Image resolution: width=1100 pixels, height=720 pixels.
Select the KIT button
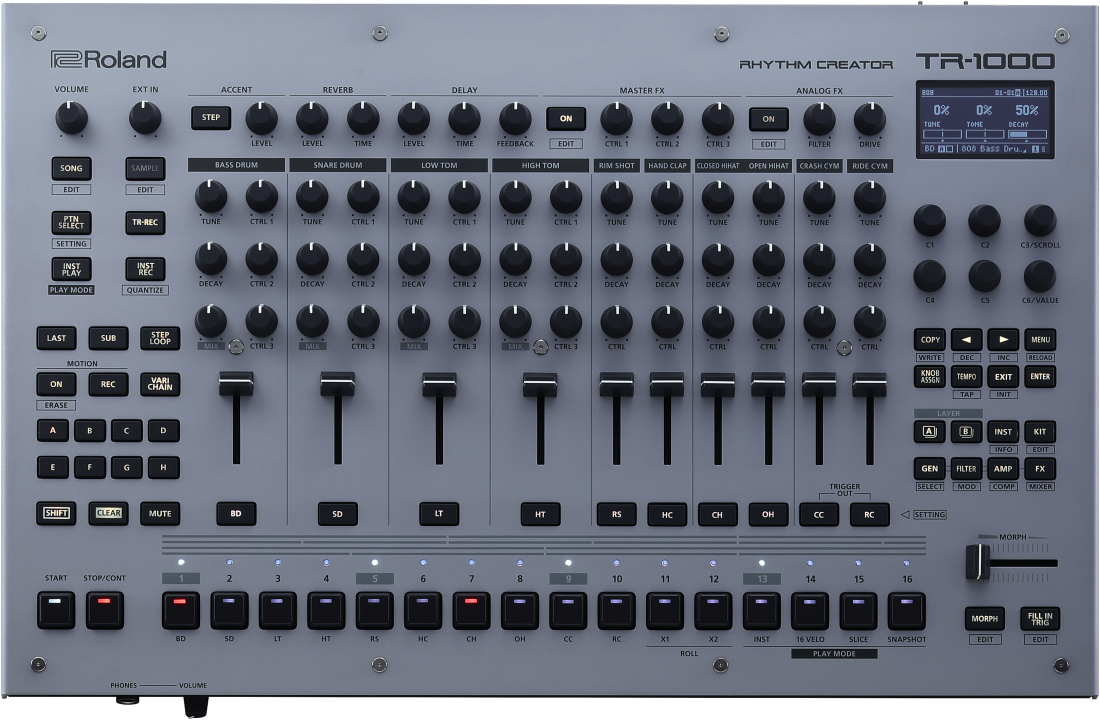[1040, 432]
